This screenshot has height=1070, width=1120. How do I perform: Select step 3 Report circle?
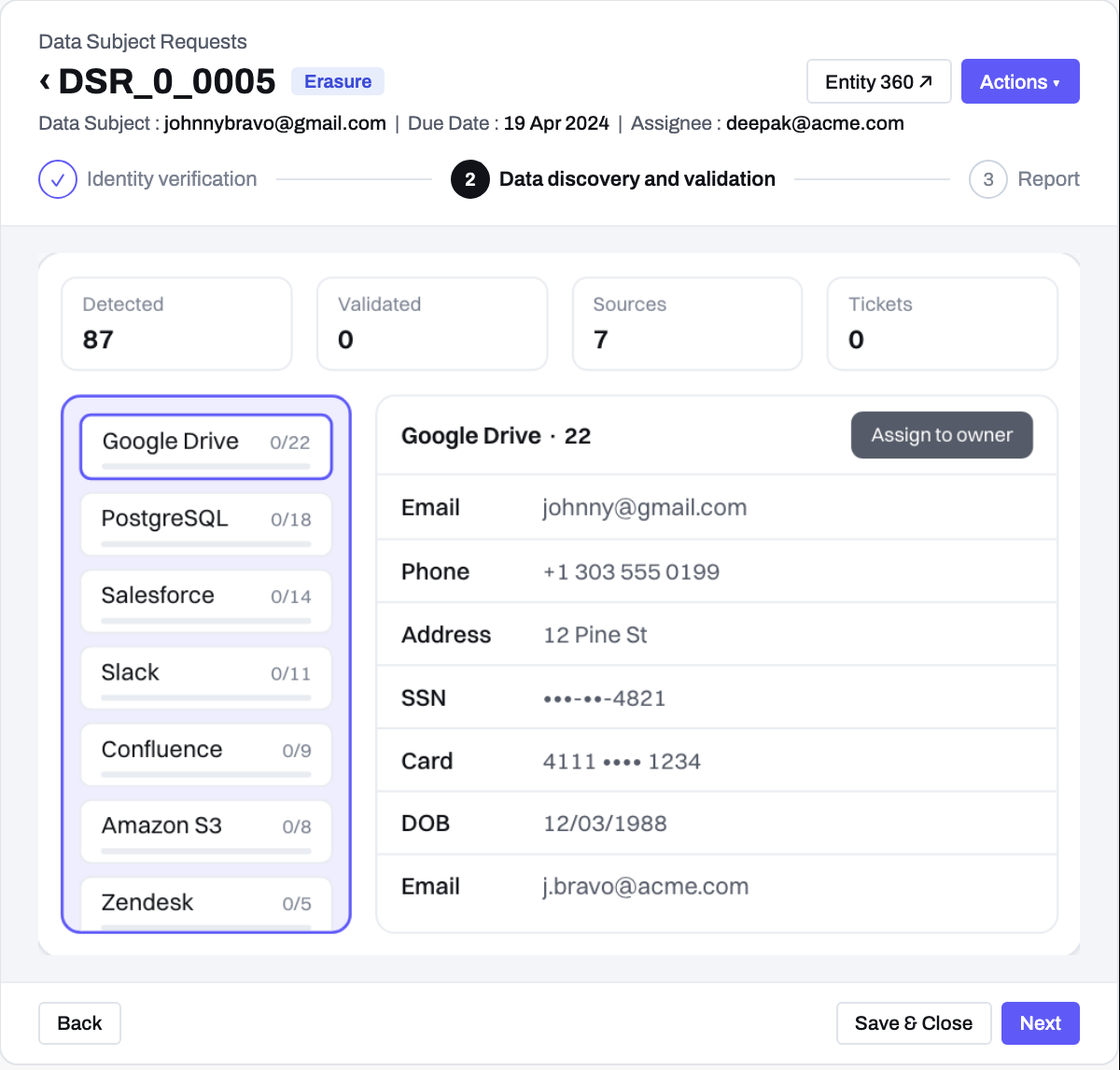(988, 179)
